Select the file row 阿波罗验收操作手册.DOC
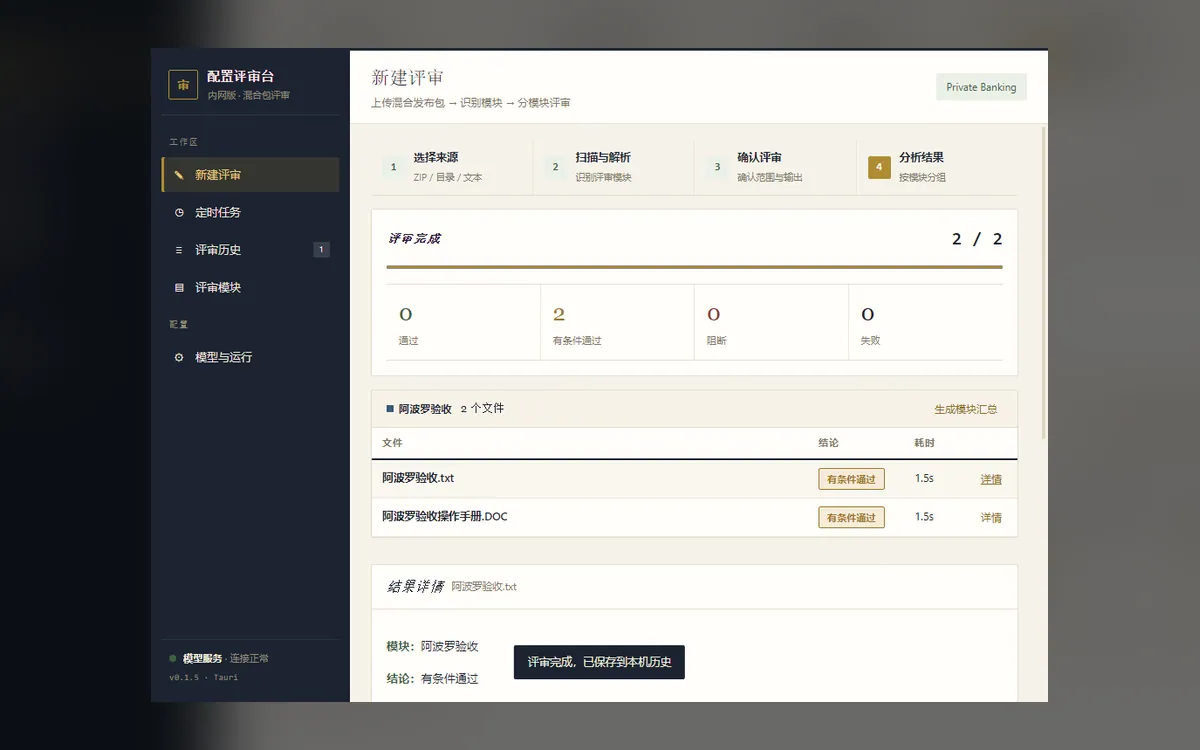Screen dimensions: 1200x750 coord(694,517)
